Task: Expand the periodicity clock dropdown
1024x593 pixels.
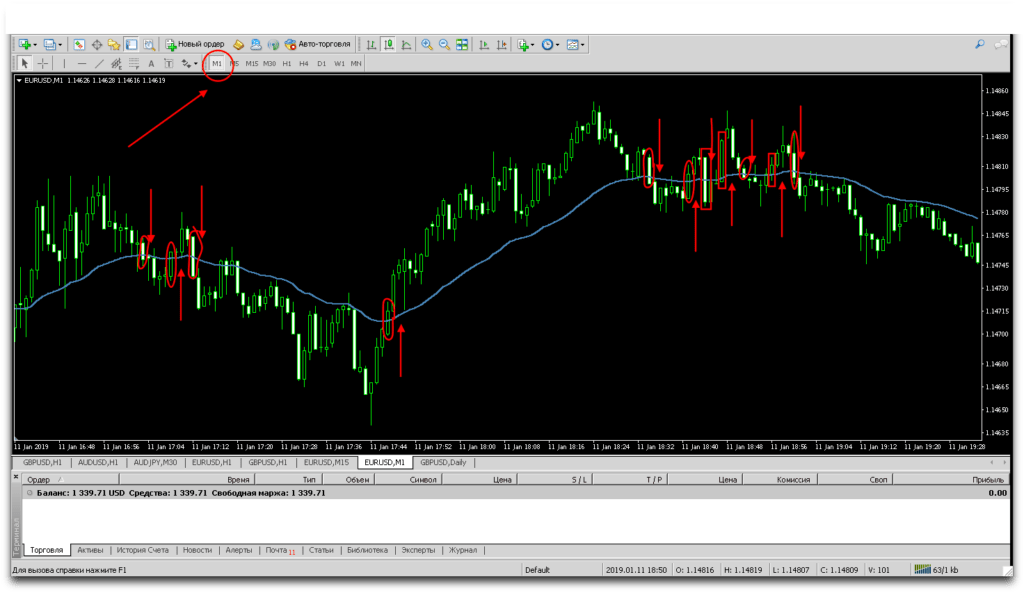Action: [x=559, y=44]
